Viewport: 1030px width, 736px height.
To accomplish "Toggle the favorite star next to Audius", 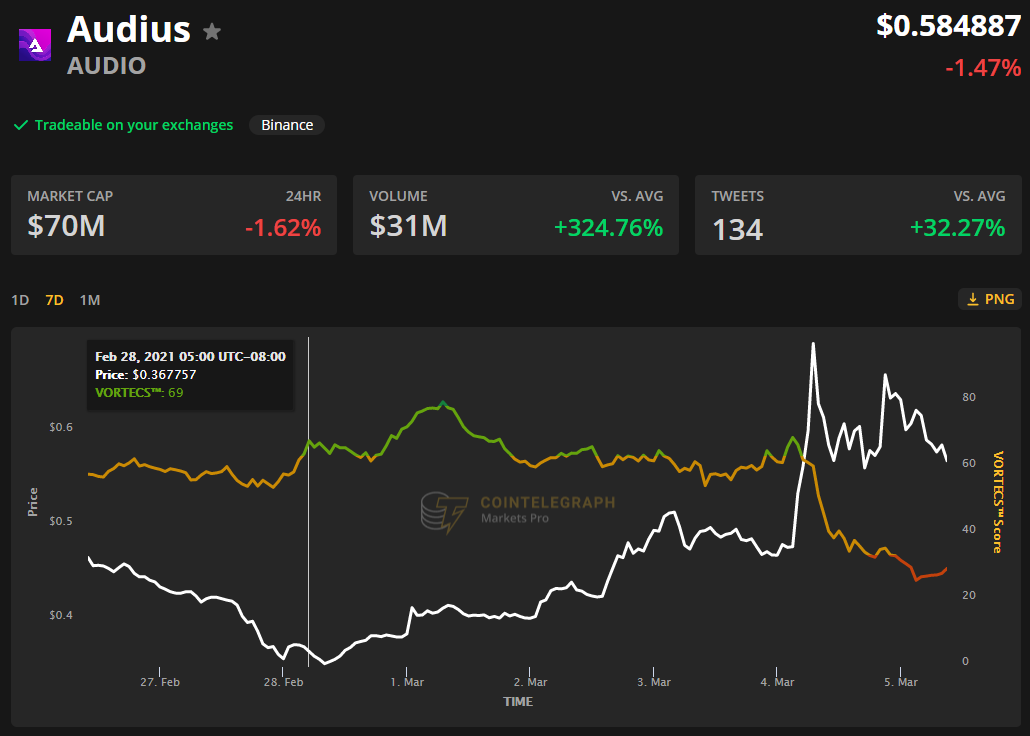I will click(212, 32).
